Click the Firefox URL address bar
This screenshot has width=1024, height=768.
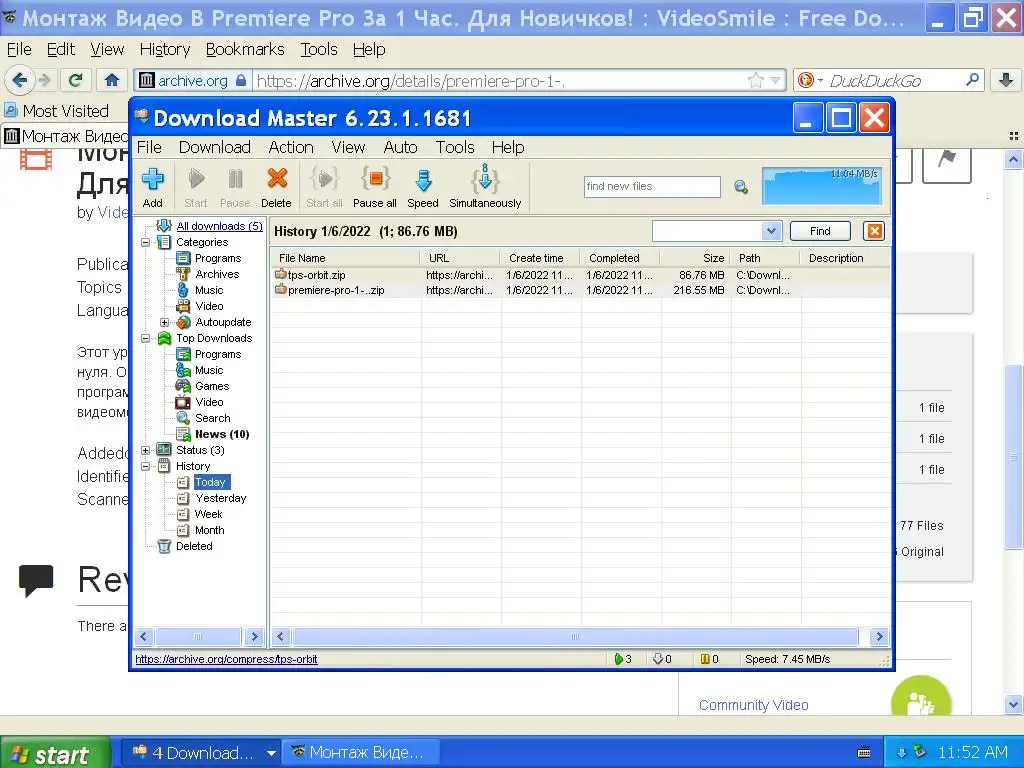(500, 81)
